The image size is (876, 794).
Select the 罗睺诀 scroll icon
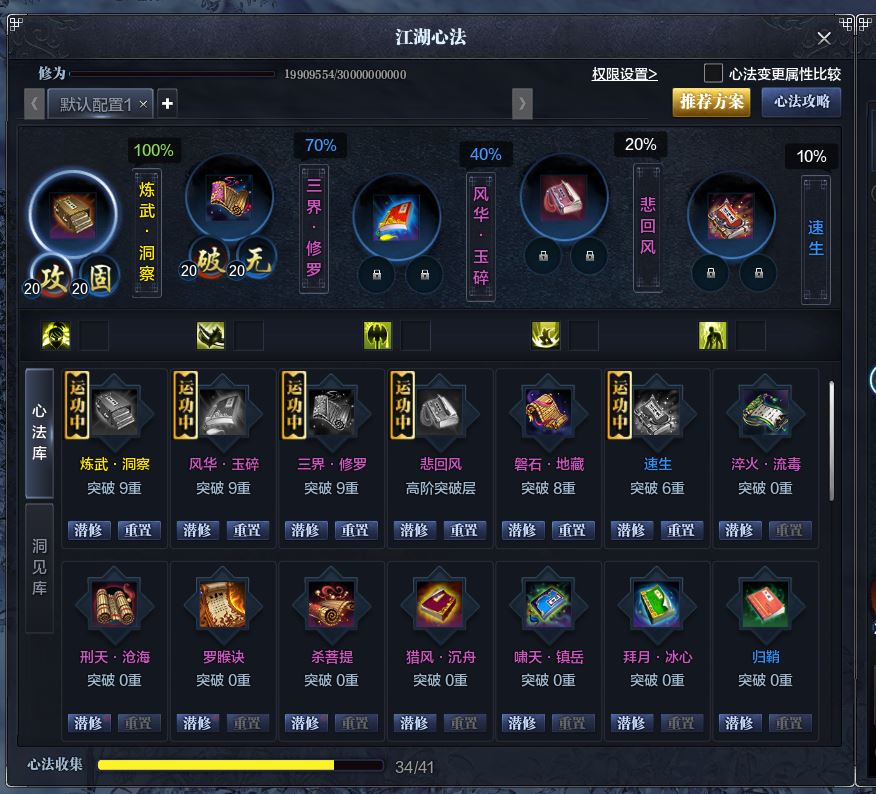coord(223,605)
